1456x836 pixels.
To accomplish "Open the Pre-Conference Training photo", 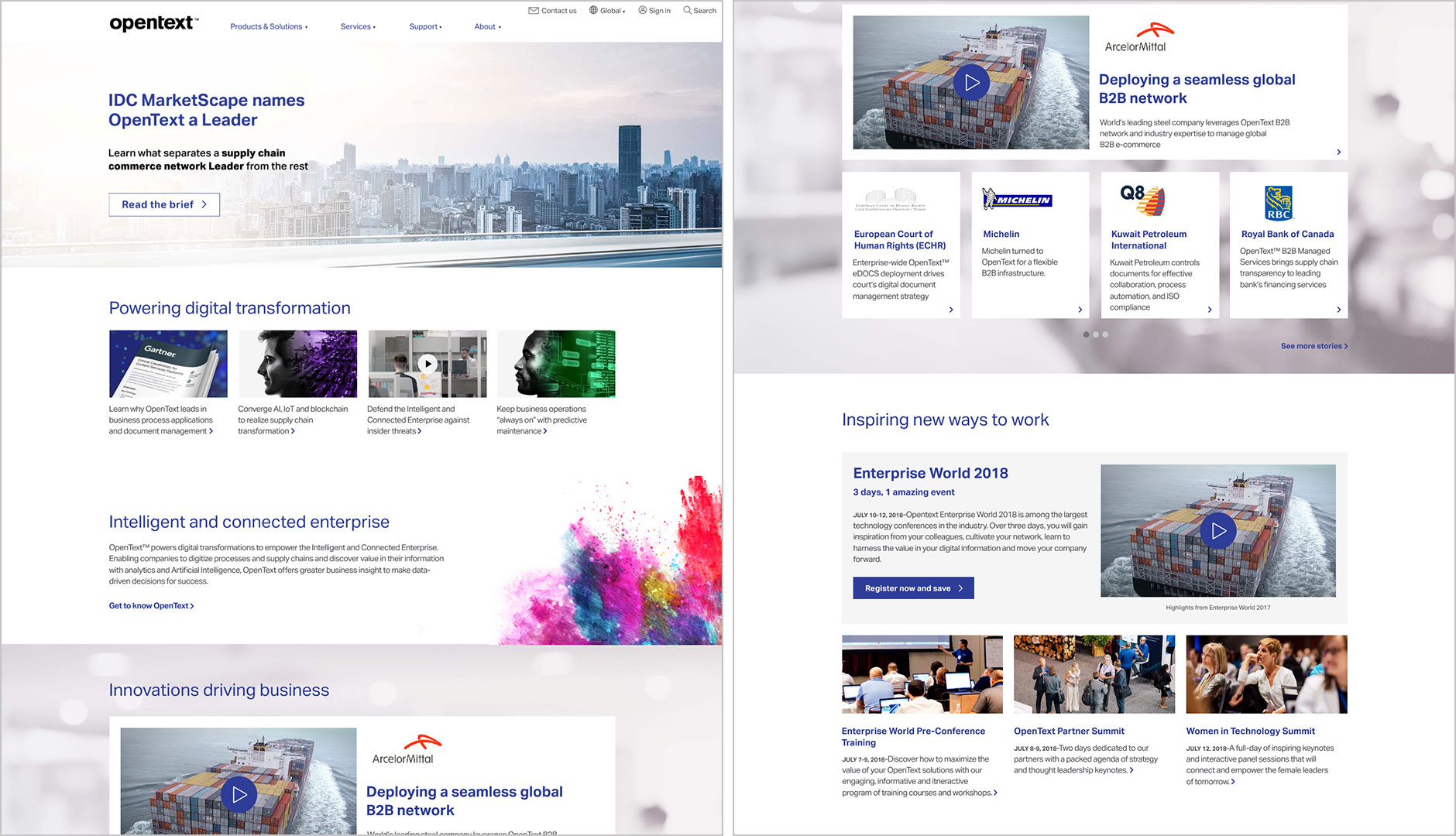I will 922,674.
